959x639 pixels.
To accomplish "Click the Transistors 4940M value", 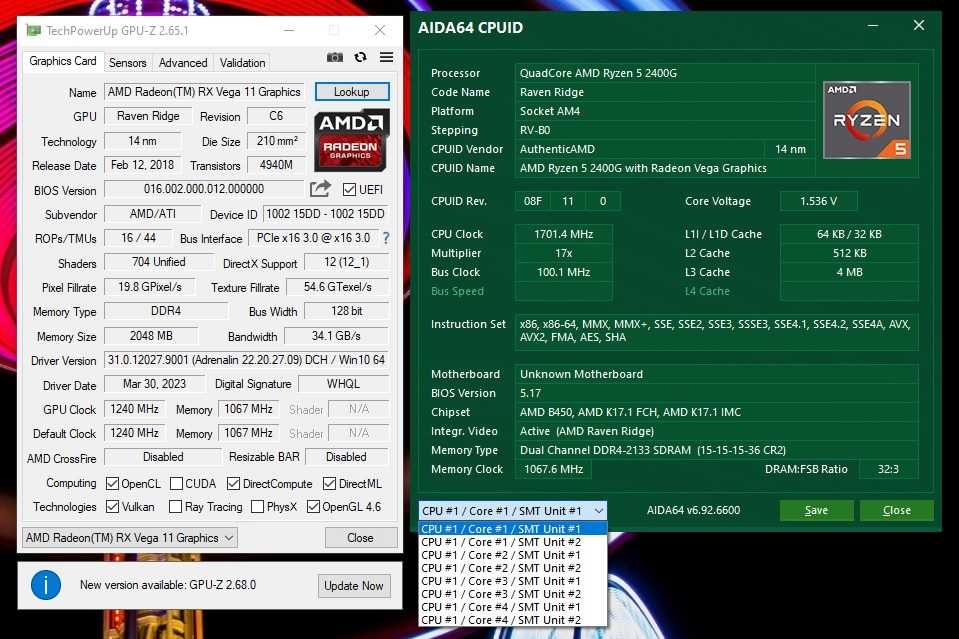I will pyautogui.click(x=276, y=165).
